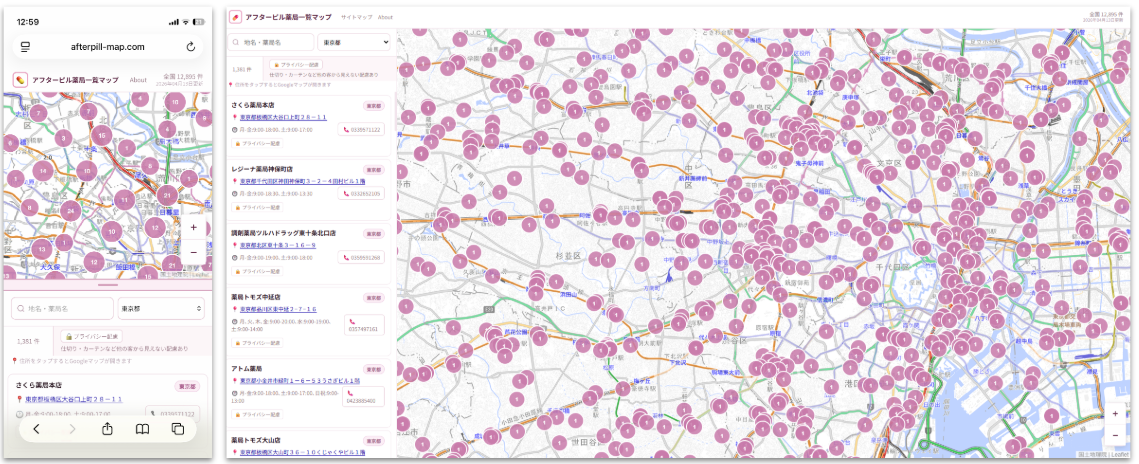Zoom out on the desktop map

point(1115,434)
